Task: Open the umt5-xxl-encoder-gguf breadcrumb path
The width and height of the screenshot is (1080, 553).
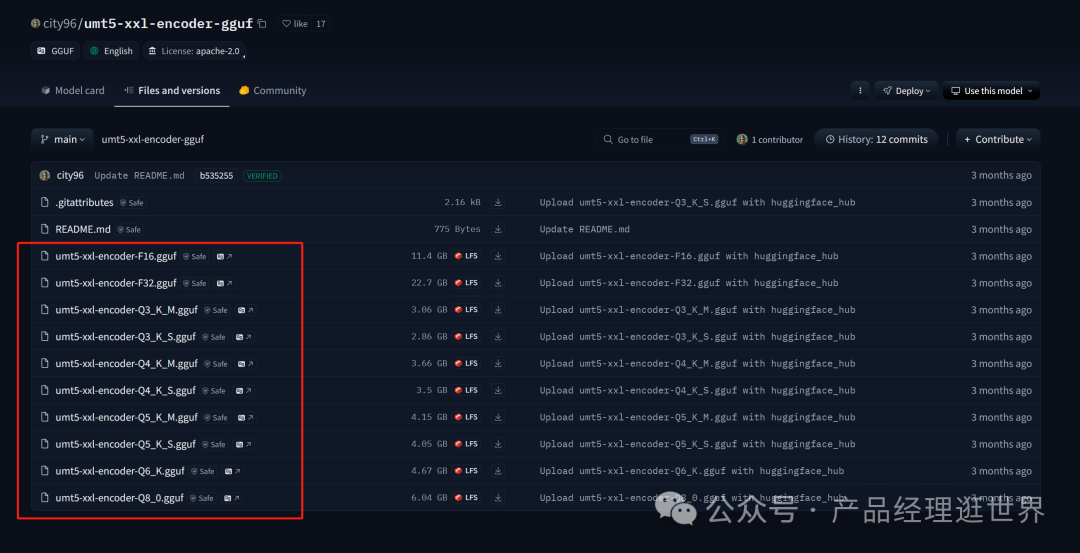Action: (x=152, y=139)
